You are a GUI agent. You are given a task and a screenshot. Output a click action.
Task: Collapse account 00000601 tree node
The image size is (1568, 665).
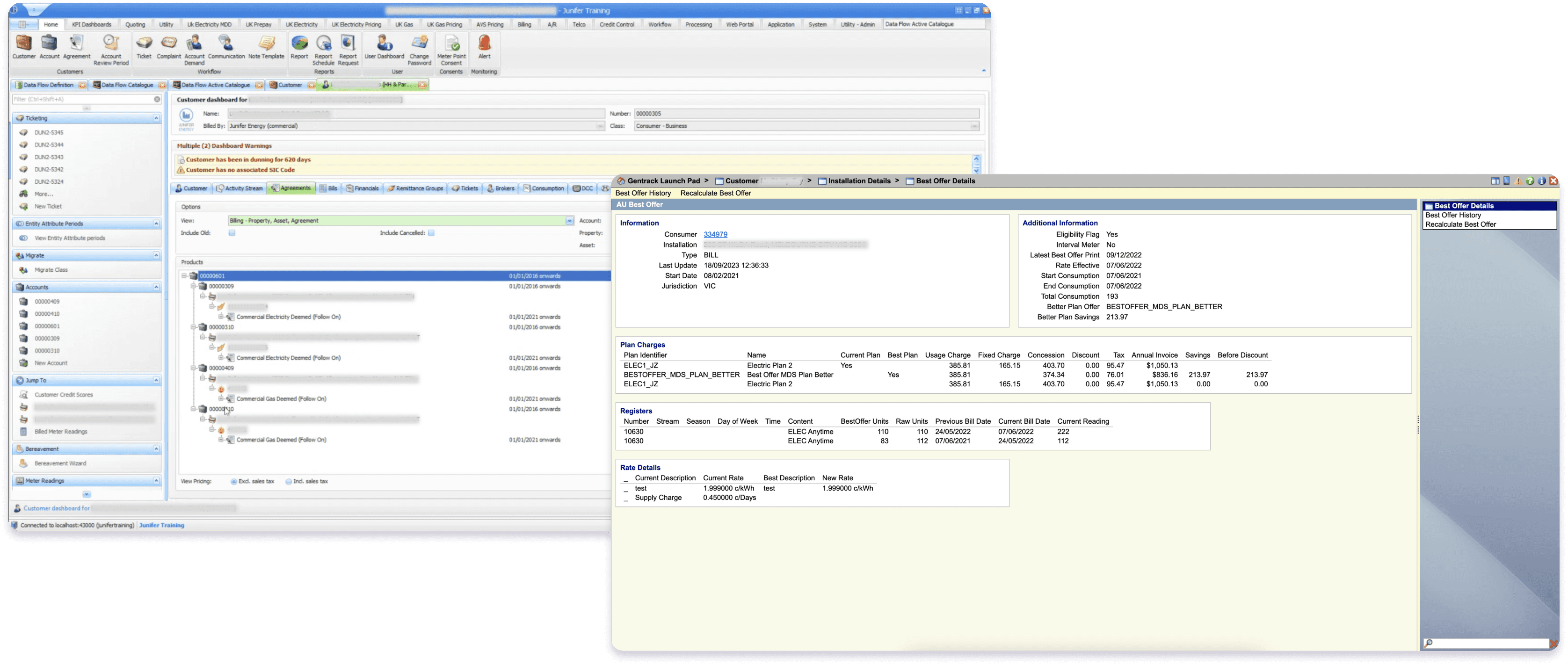(x=184, y=275)
